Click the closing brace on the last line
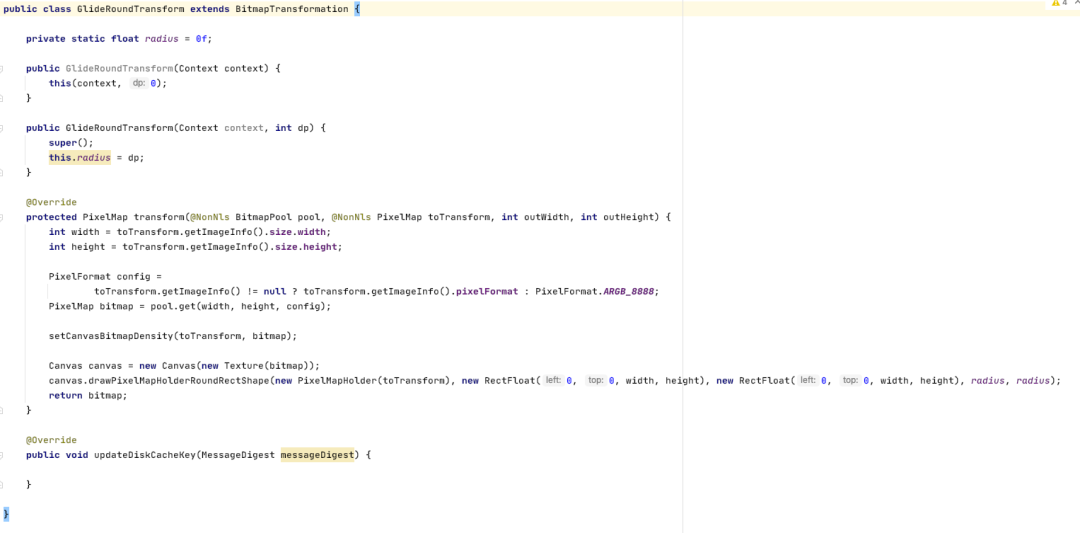Screen dimensions: 1080x533 coord(5,513)
